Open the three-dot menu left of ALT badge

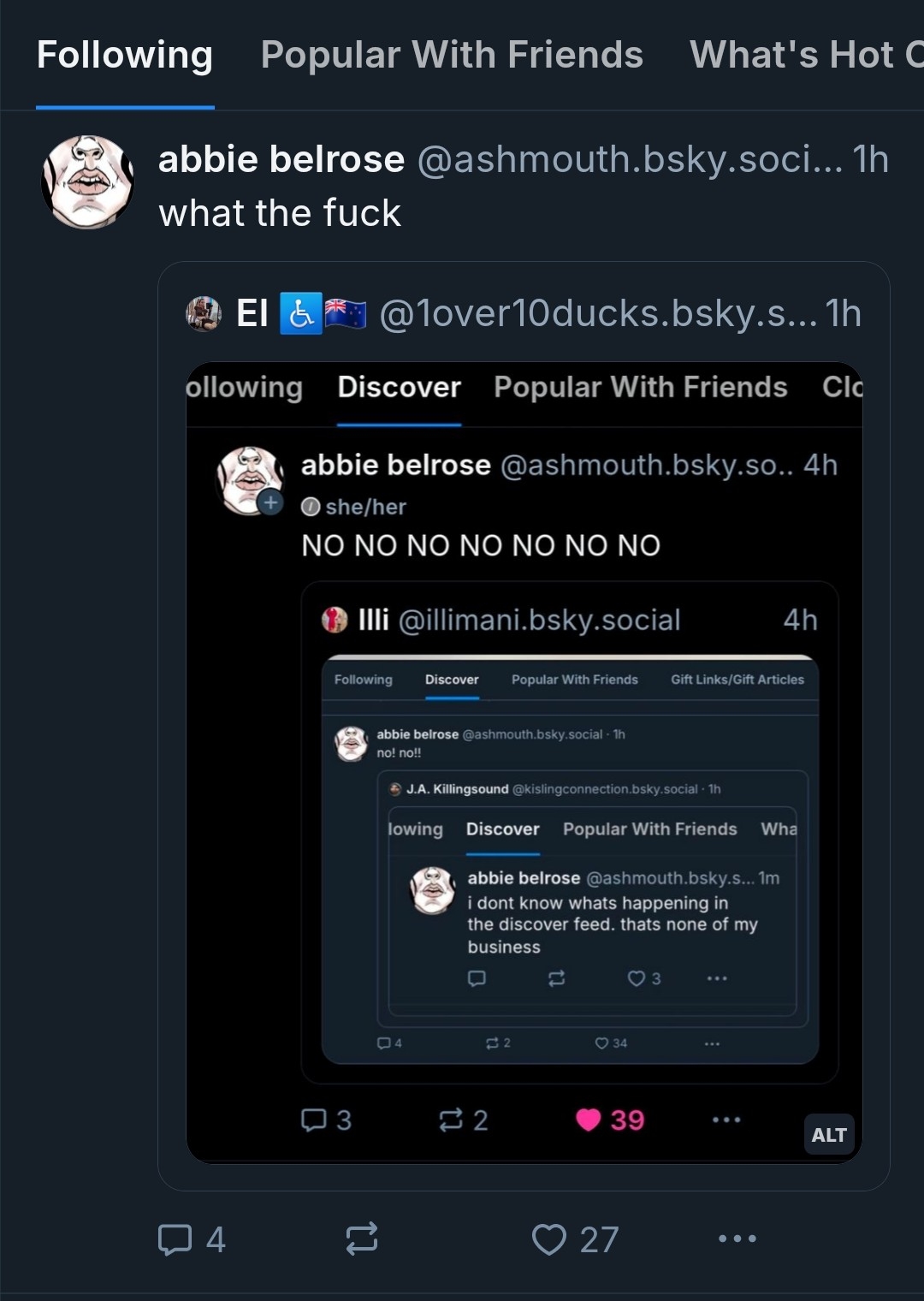pyautogui.click(x=726, y=1120)
